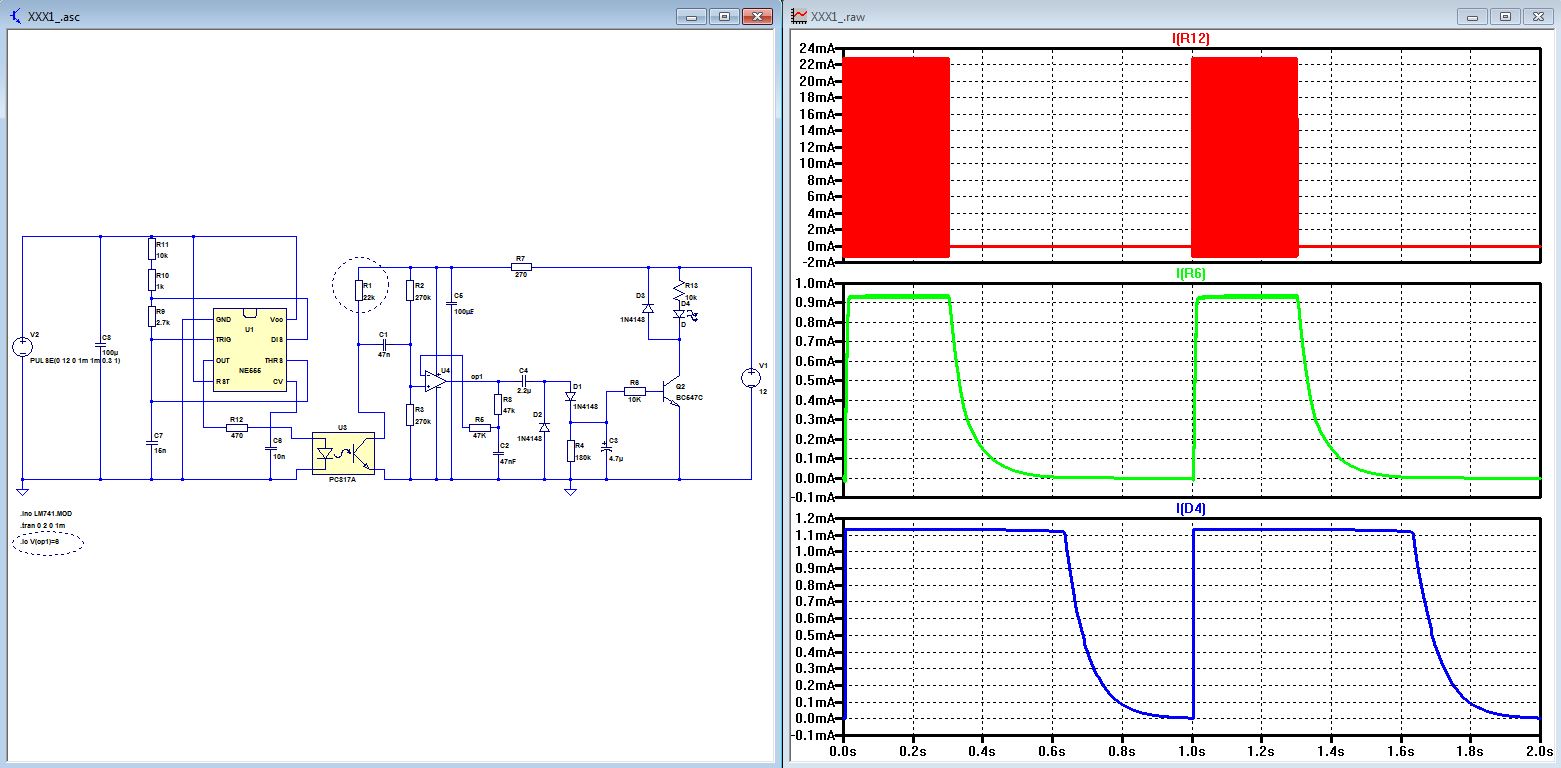Click the BC547C transistor model text
The image size is (1561, 768).
click(689, 398)
